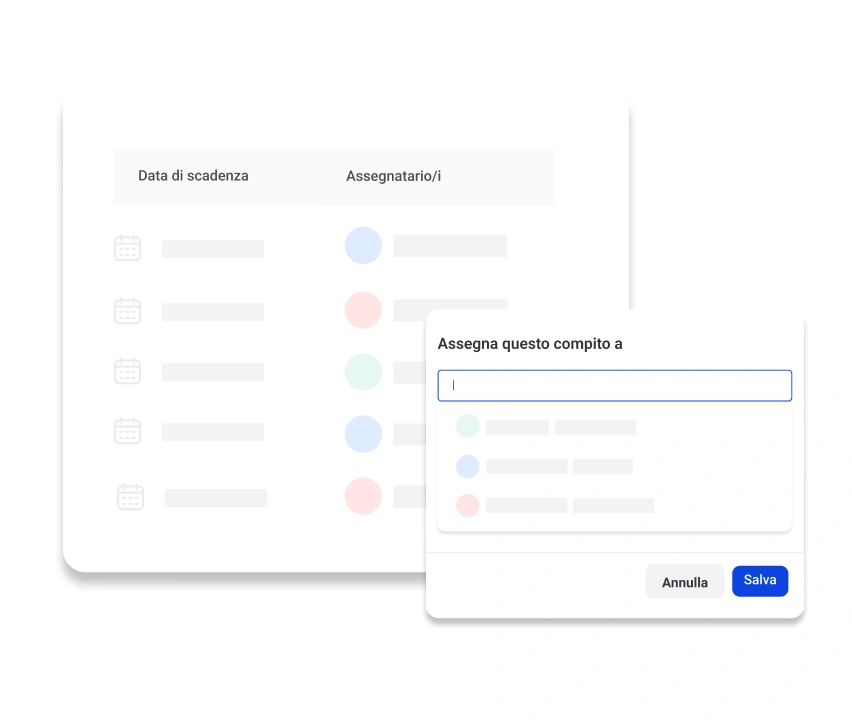Select the red assignee avatar in the second row

(363, 310)
